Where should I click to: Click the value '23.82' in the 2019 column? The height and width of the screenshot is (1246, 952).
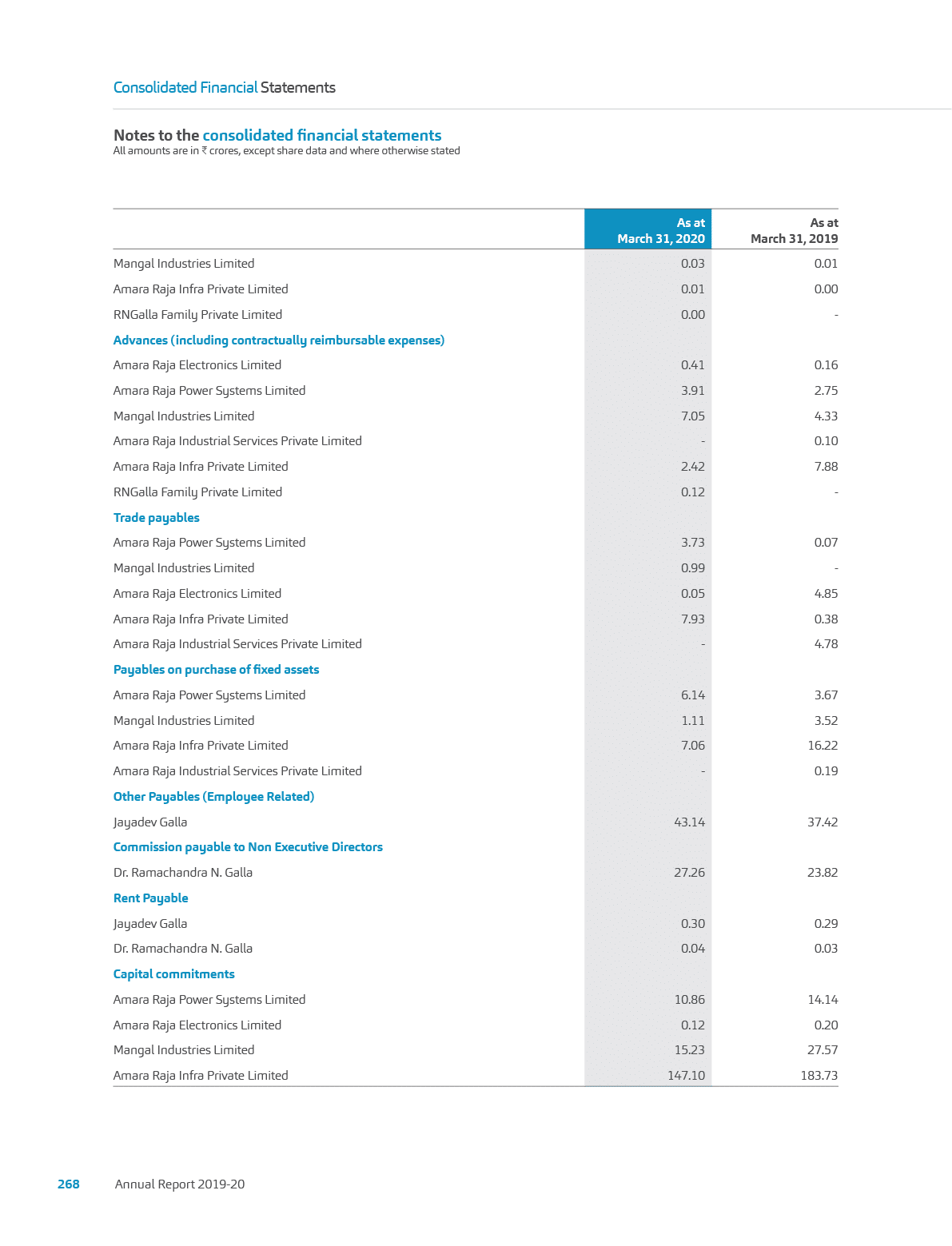[823, 873]
